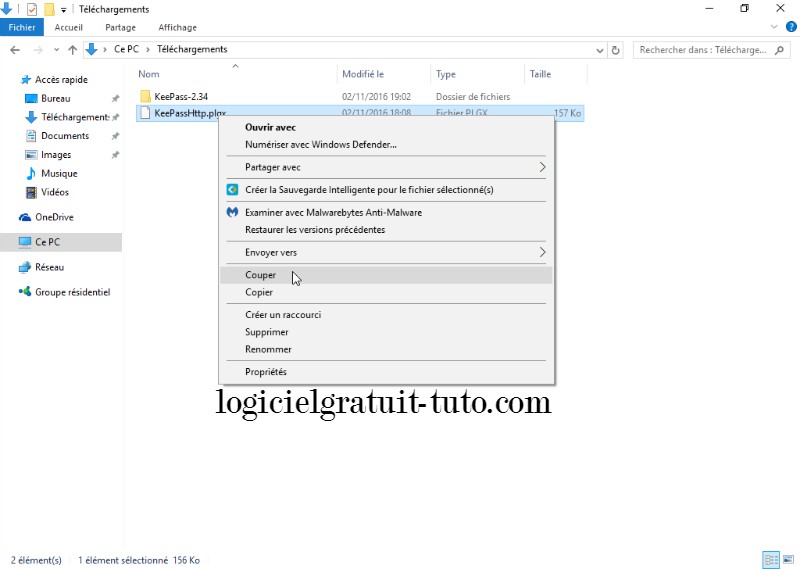Screen dimensions: 800x569
Task: Open Téléchargements in the navigation pane
Action: click(75, 117)
